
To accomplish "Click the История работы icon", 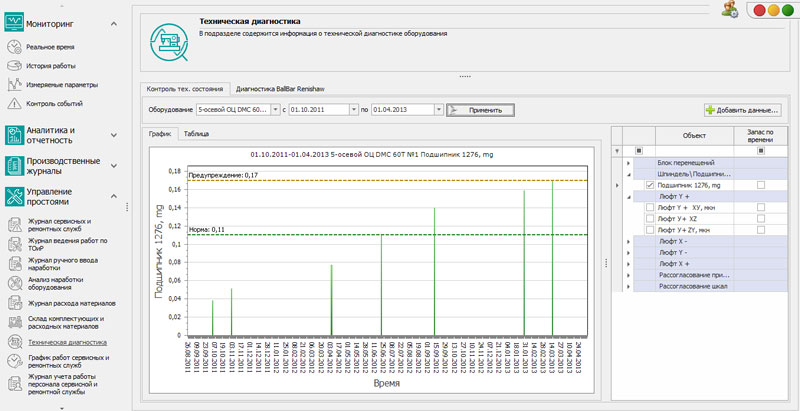I will click(x=14, y=66).
